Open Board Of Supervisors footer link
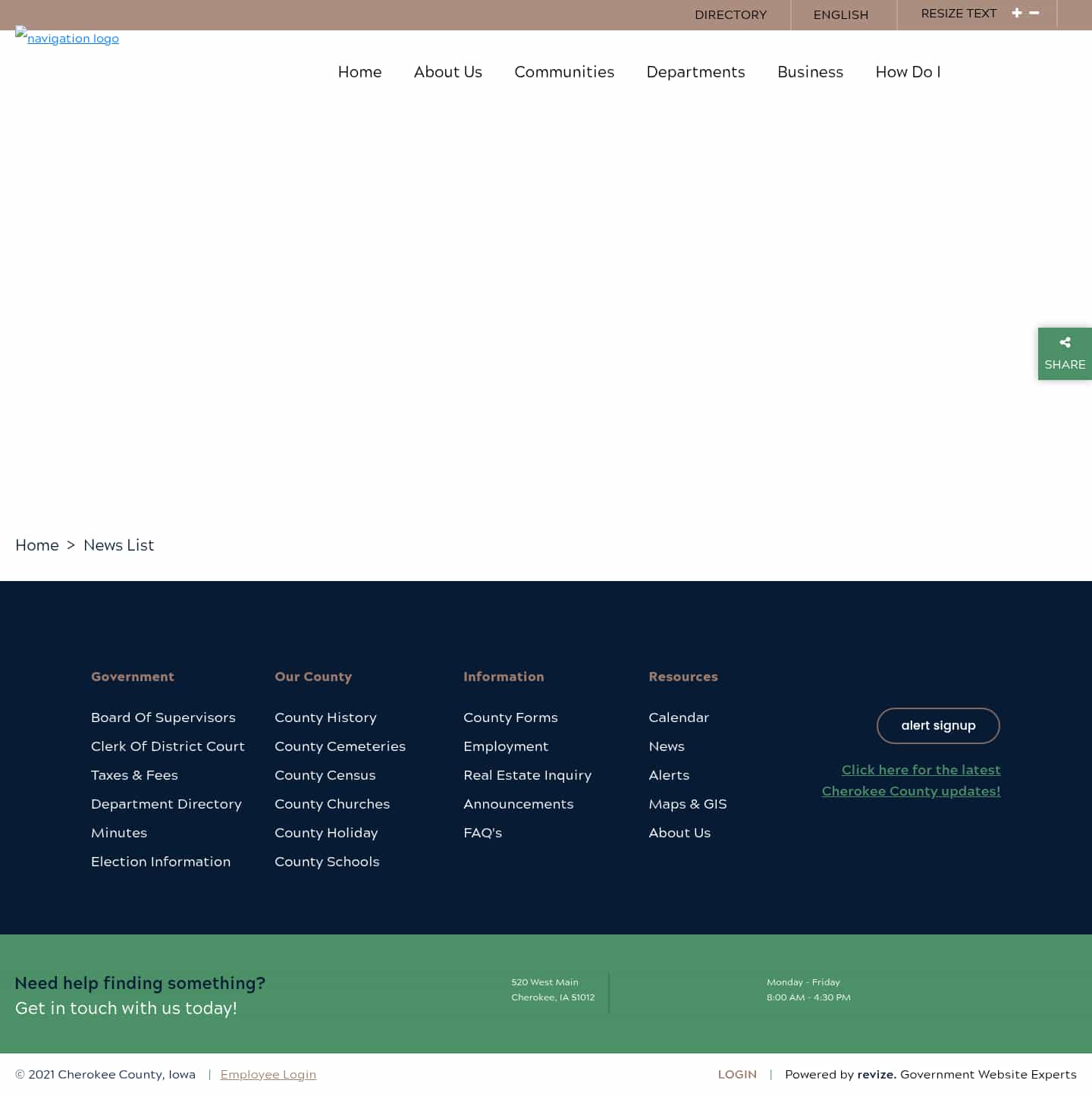 (x=163, y=718)
